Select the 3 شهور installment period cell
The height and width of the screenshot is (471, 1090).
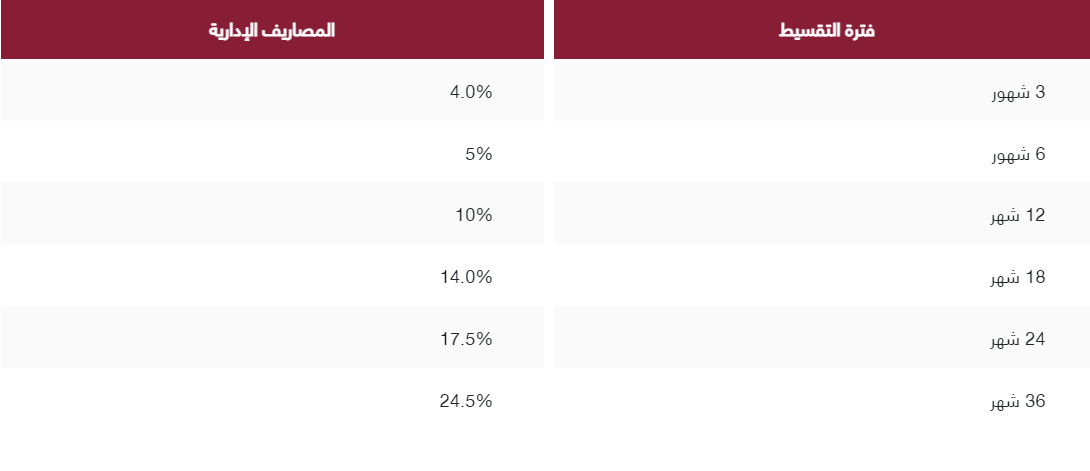click(x=1018, y=93)
